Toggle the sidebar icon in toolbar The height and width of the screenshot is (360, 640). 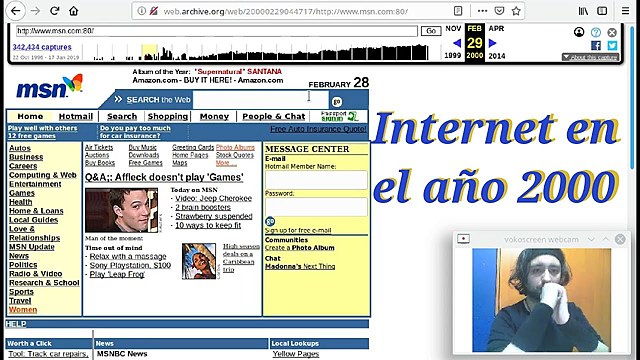click(x=602, y=11)
